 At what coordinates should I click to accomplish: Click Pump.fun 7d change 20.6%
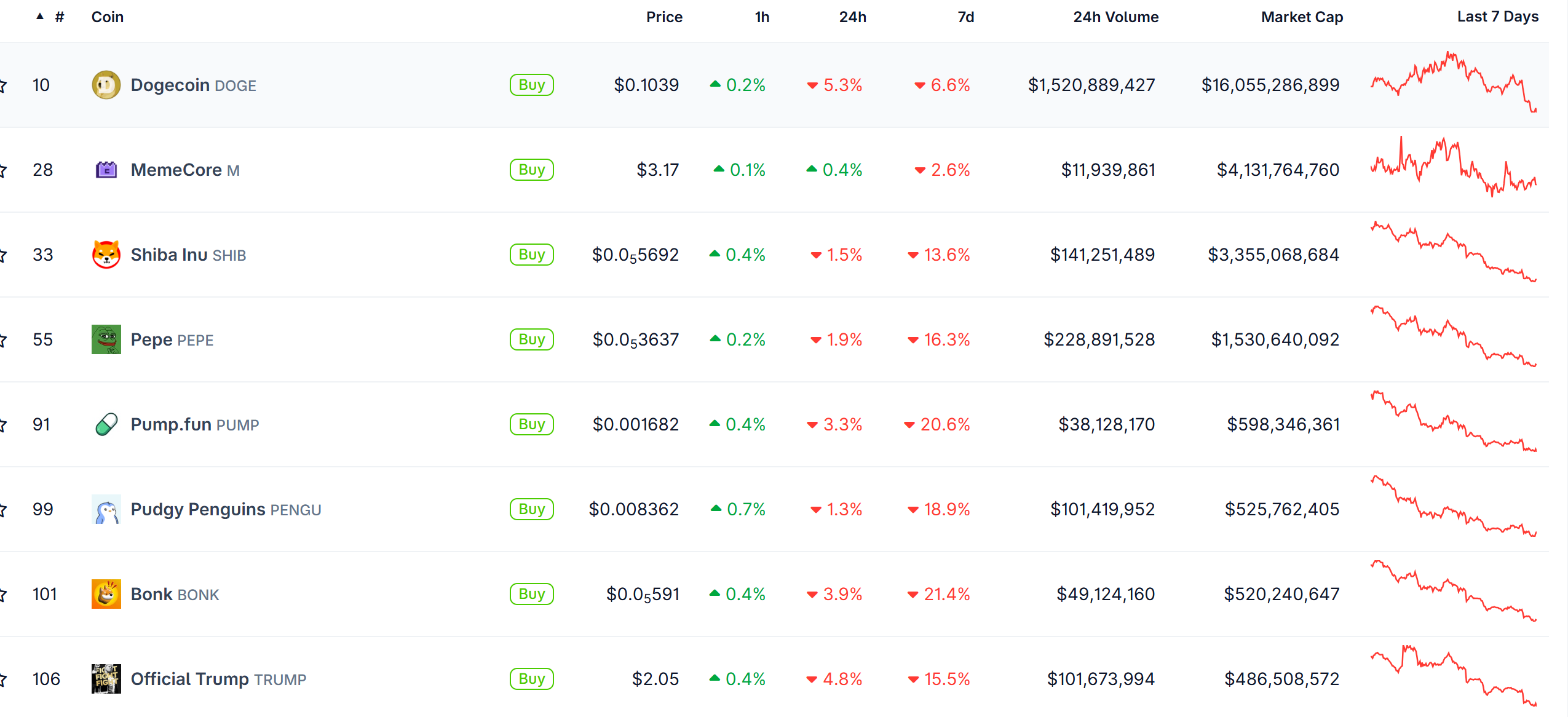[x=937, y=424]
